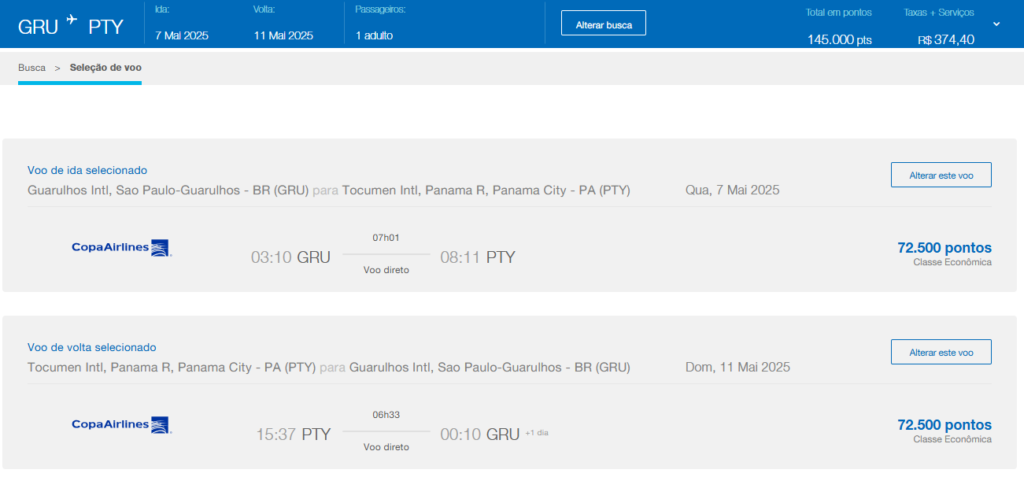Click the airplane icon between GRU and PTY
The height and width of the screenshot is (477, 1024).
pyautogui.click(x=70, y=21)
